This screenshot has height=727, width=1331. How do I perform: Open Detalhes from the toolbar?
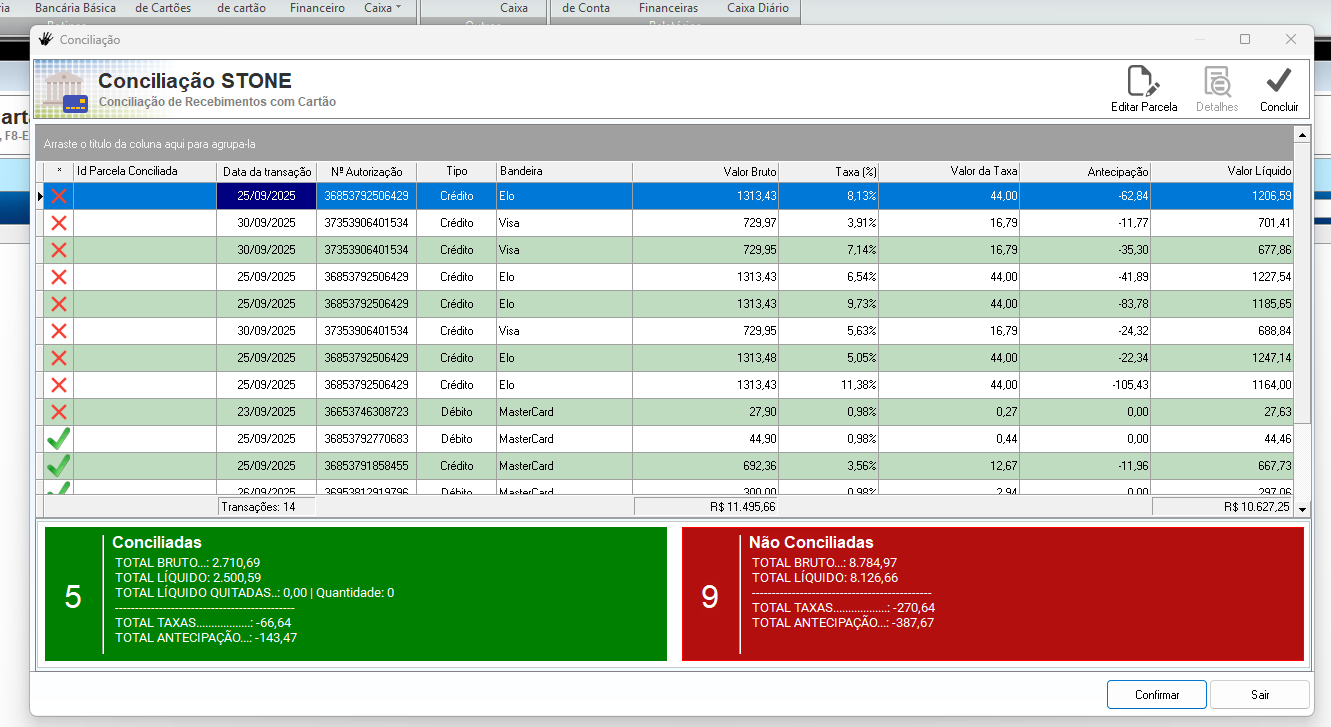(x=1216, y=82)
